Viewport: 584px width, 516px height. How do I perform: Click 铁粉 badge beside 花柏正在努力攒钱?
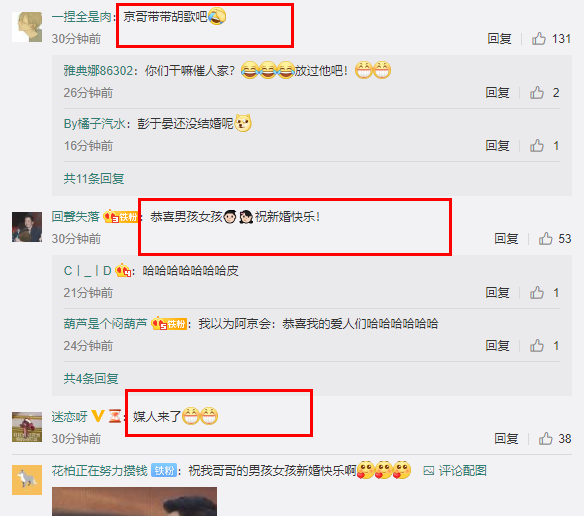pyautogui.click(x=164, y=471)
